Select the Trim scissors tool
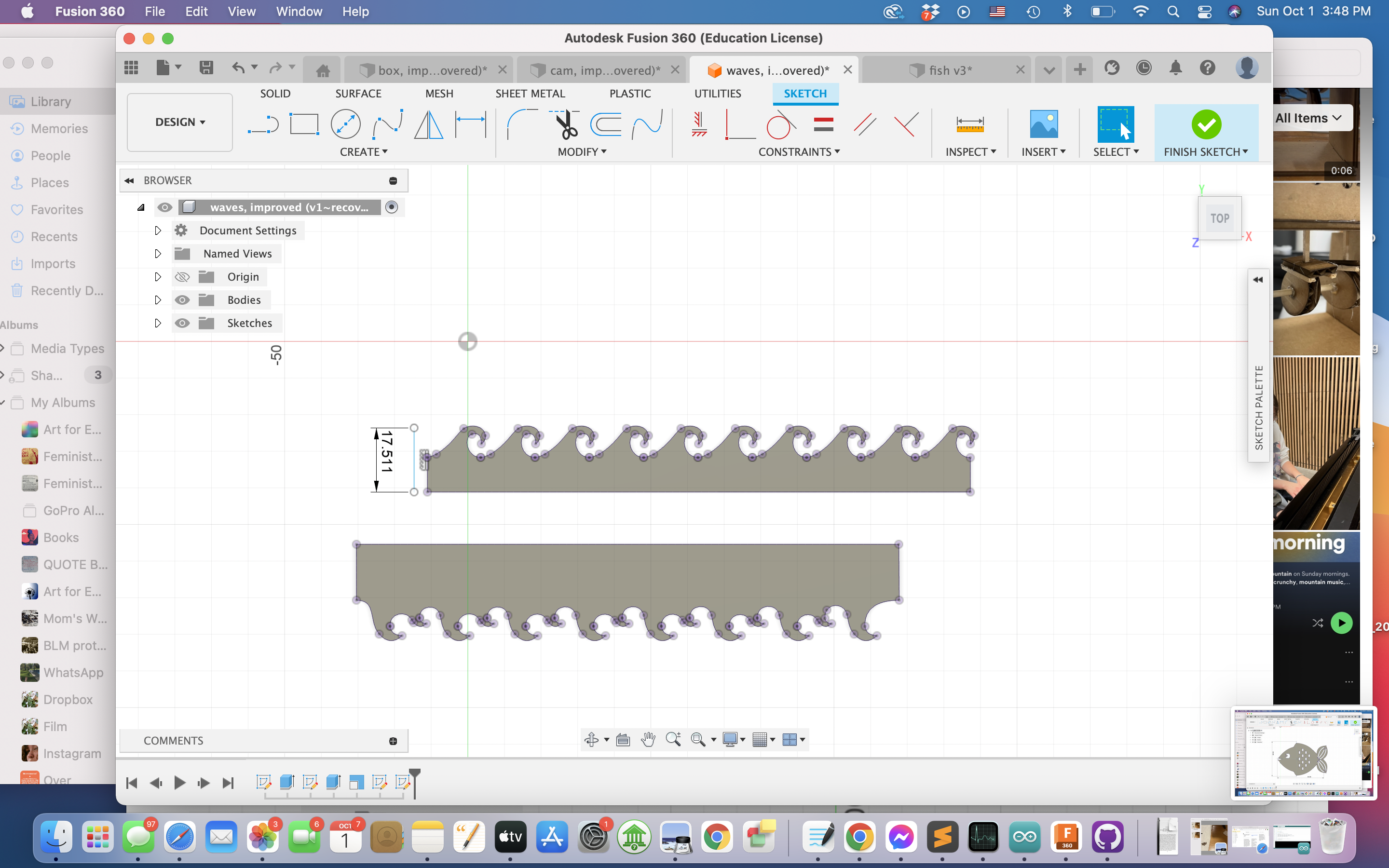This screenshot has width=1389, height=868. (565, 124)
